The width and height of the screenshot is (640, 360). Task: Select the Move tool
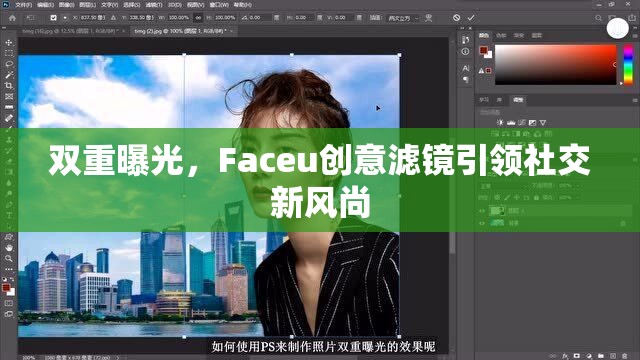click(9, 42)
